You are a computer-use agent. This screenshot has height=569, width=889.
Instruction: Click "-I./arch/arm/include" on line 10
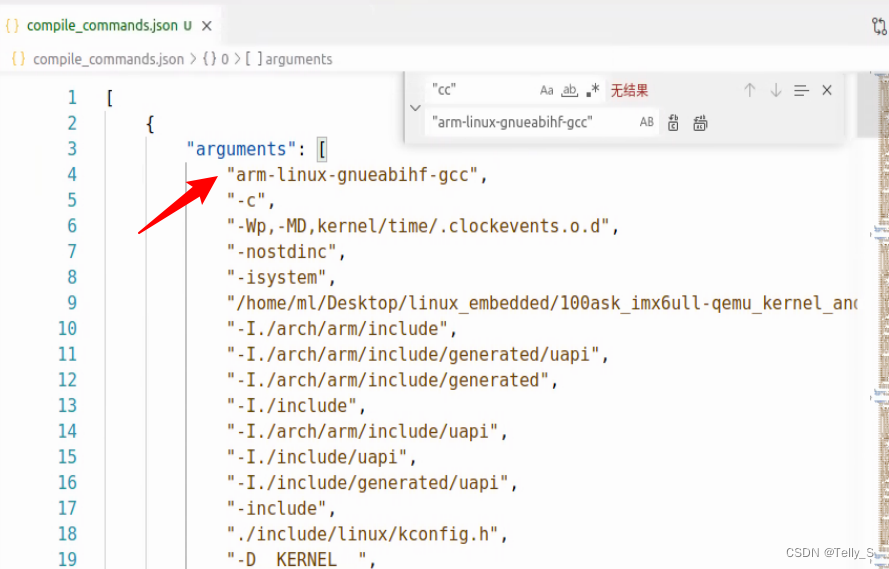[x=338, y=329]
